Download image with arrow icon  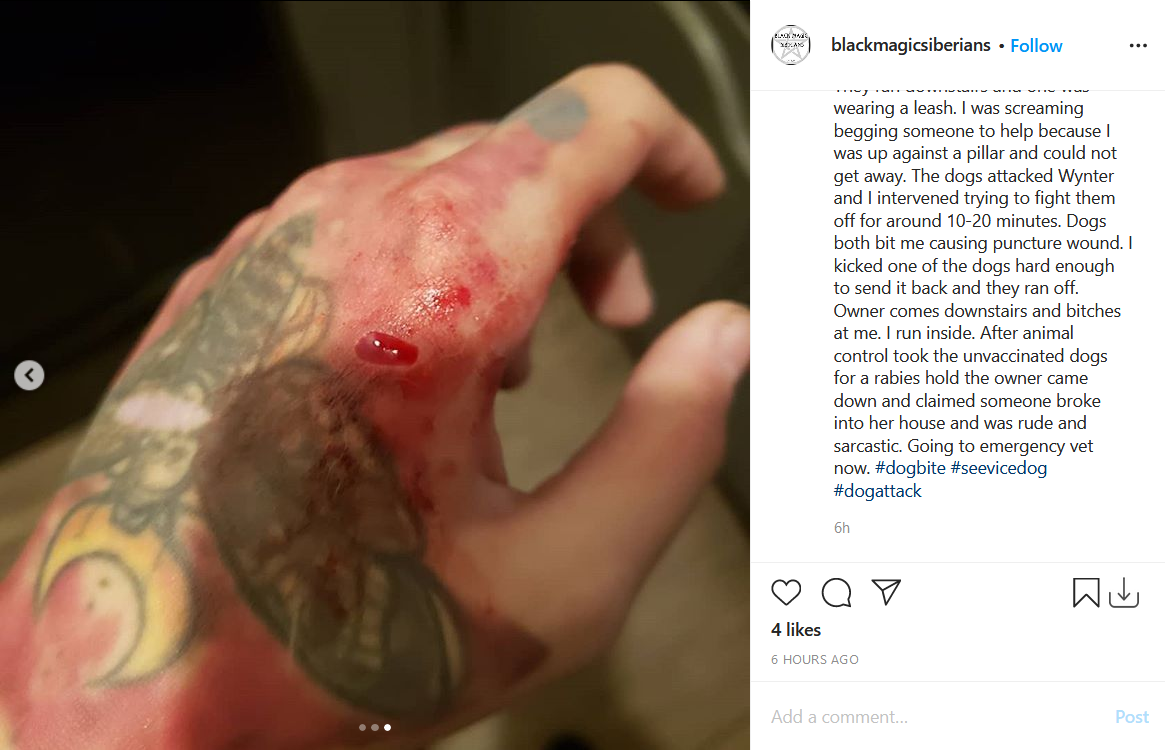1124,592
